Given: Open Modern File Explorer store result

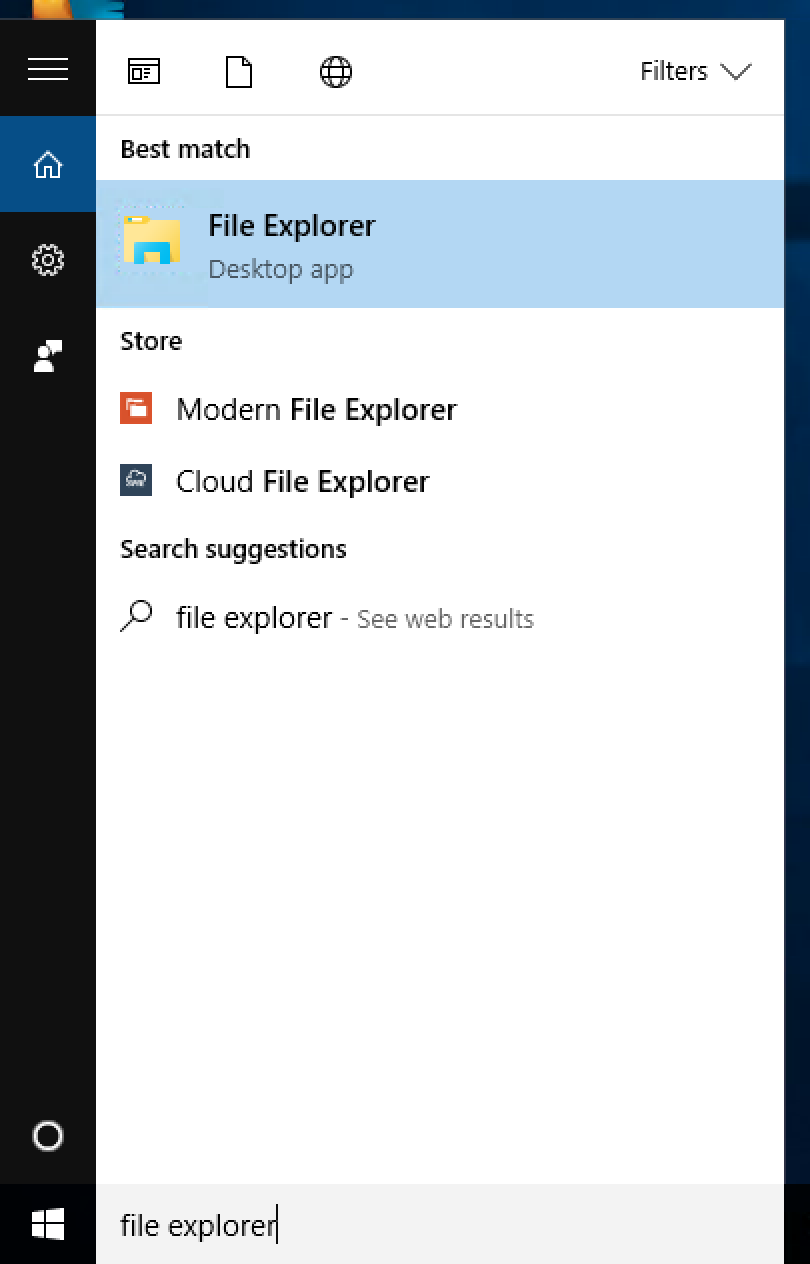Looking at the screenshot, I should coord(440,409).
